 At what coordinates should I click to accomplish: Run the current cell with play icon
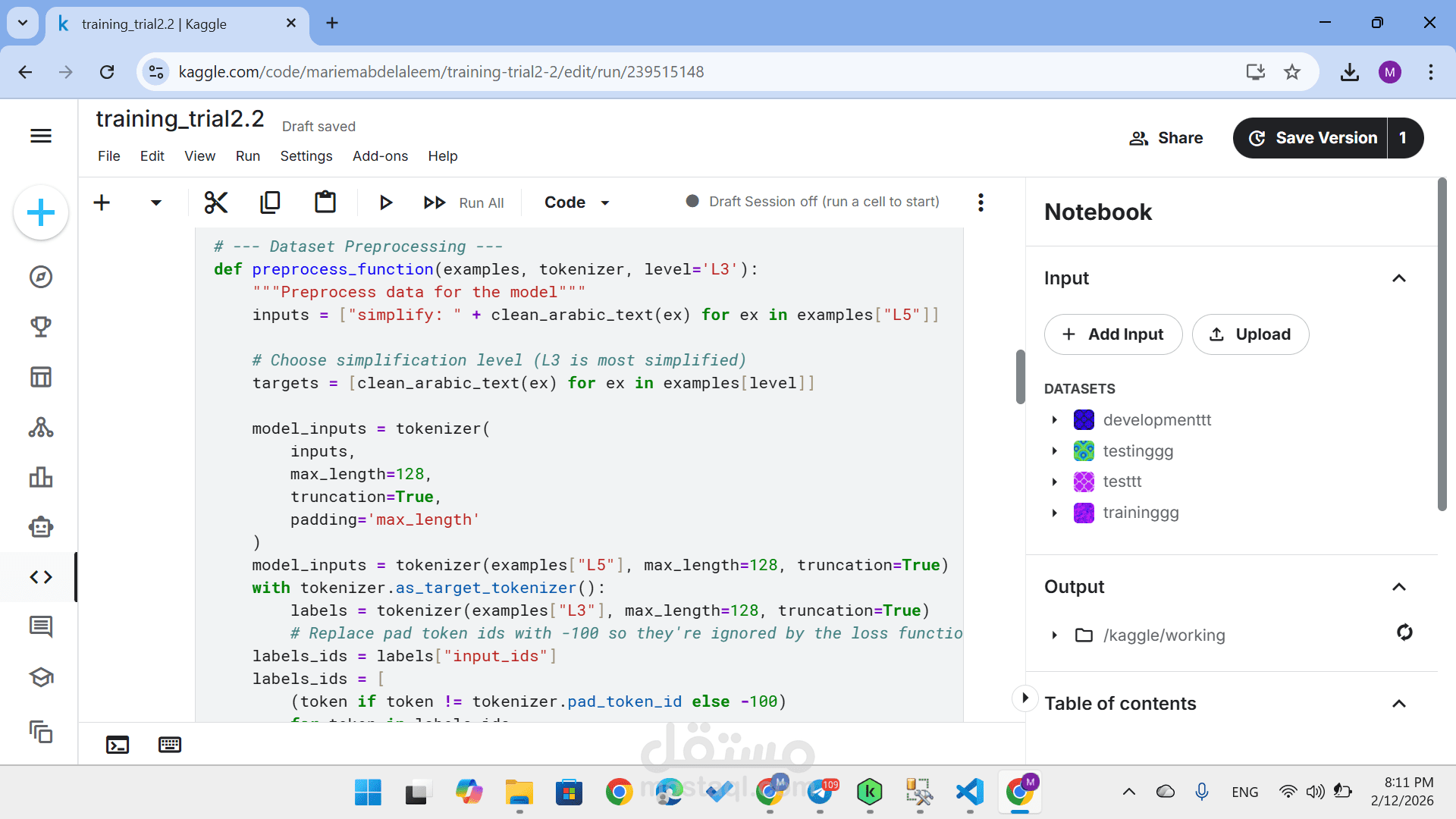pos(385,202)
